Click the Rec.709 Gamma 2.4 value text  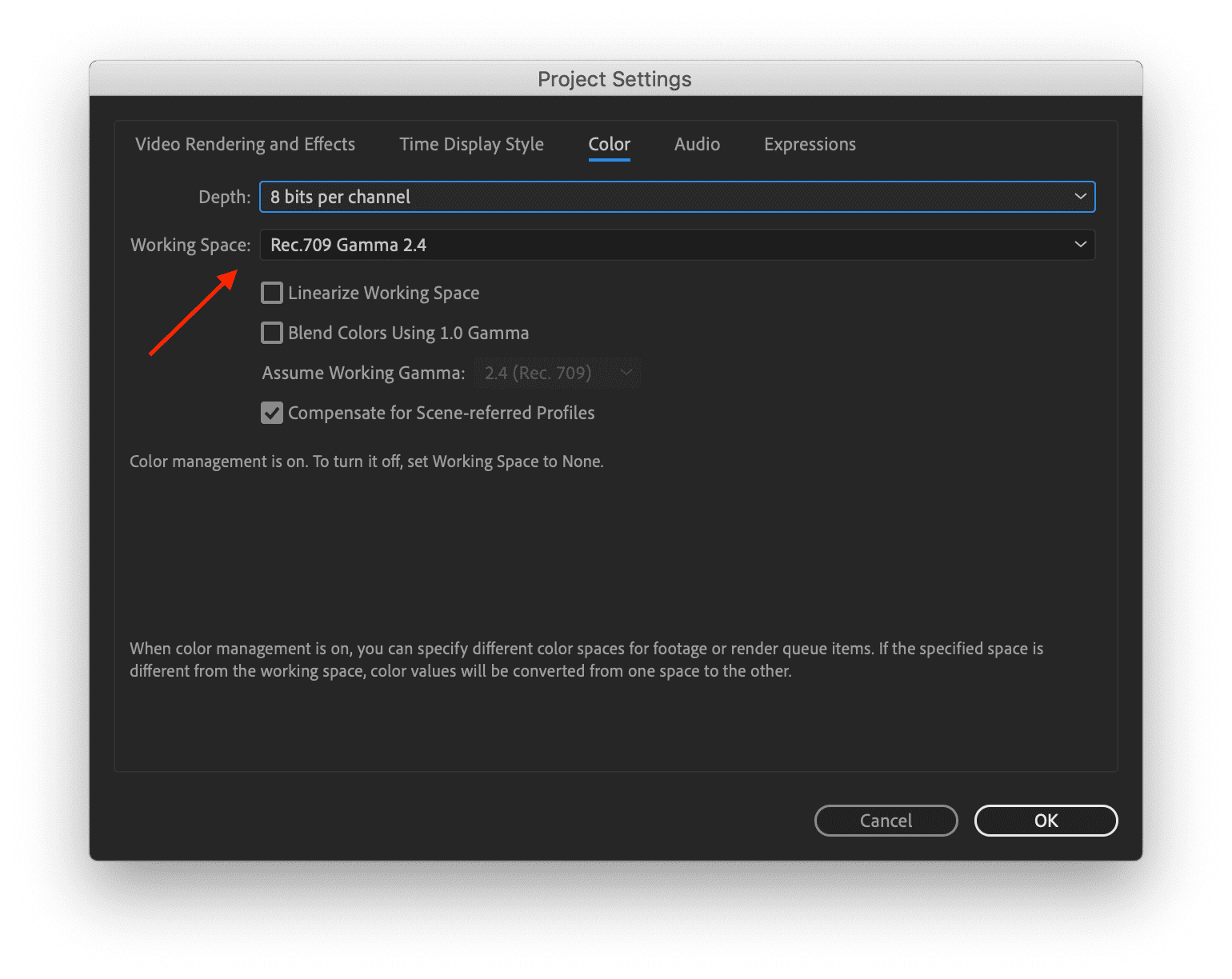pos(349,245)
